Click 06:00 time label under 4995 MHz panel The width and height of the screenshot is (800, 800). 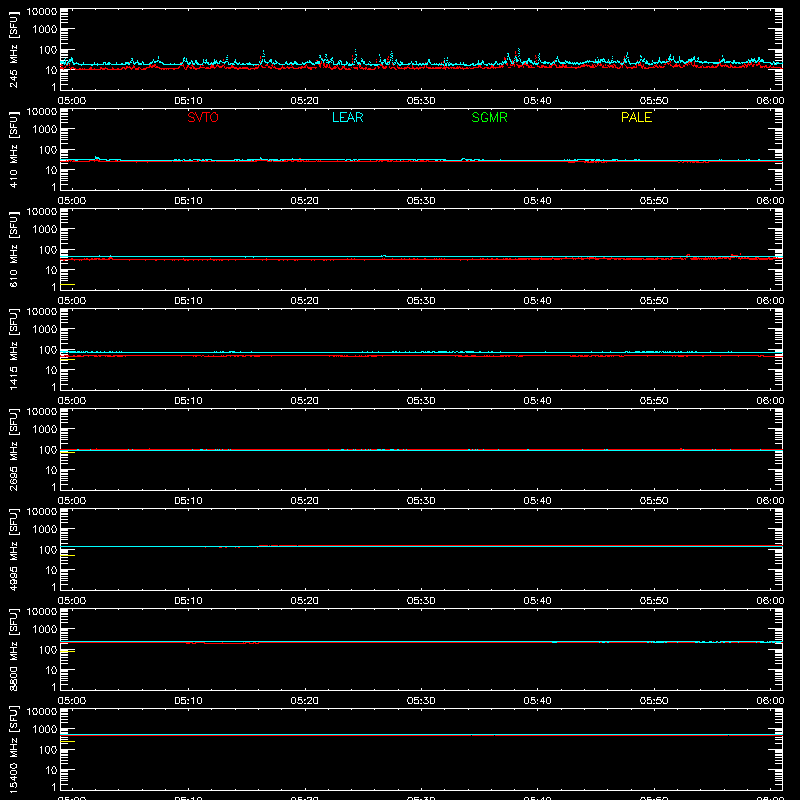click(770, 601)
